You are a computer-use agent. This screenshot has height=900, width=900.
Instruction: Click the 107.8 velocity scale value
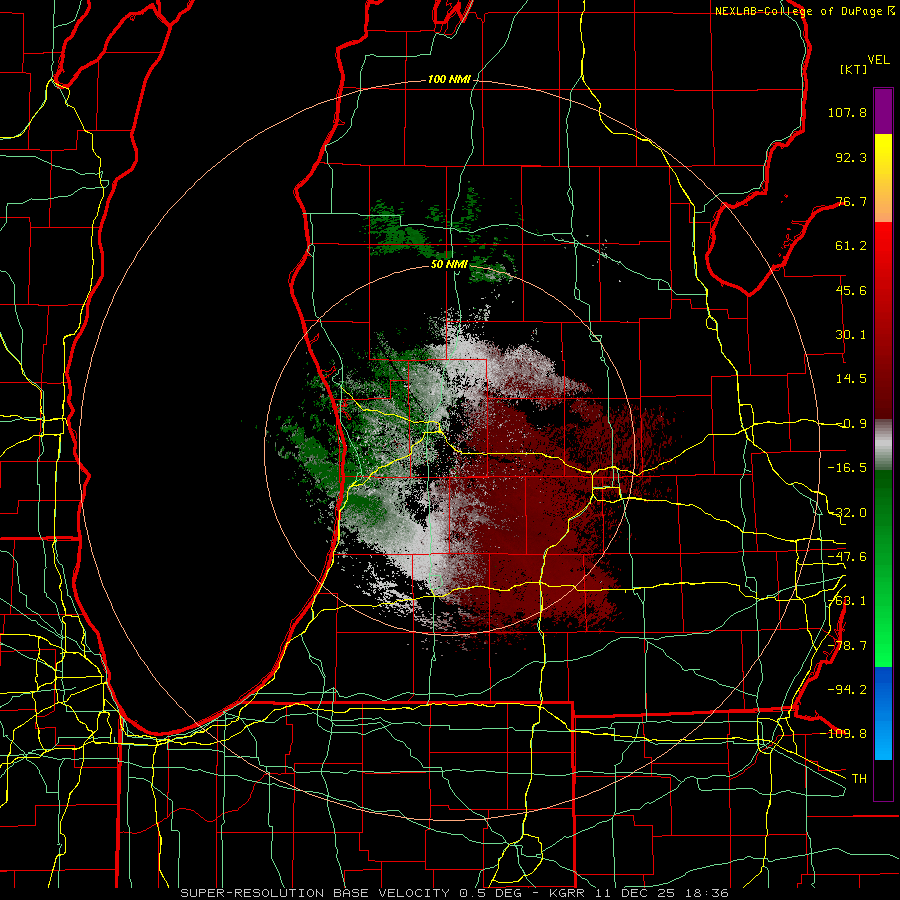847,112
